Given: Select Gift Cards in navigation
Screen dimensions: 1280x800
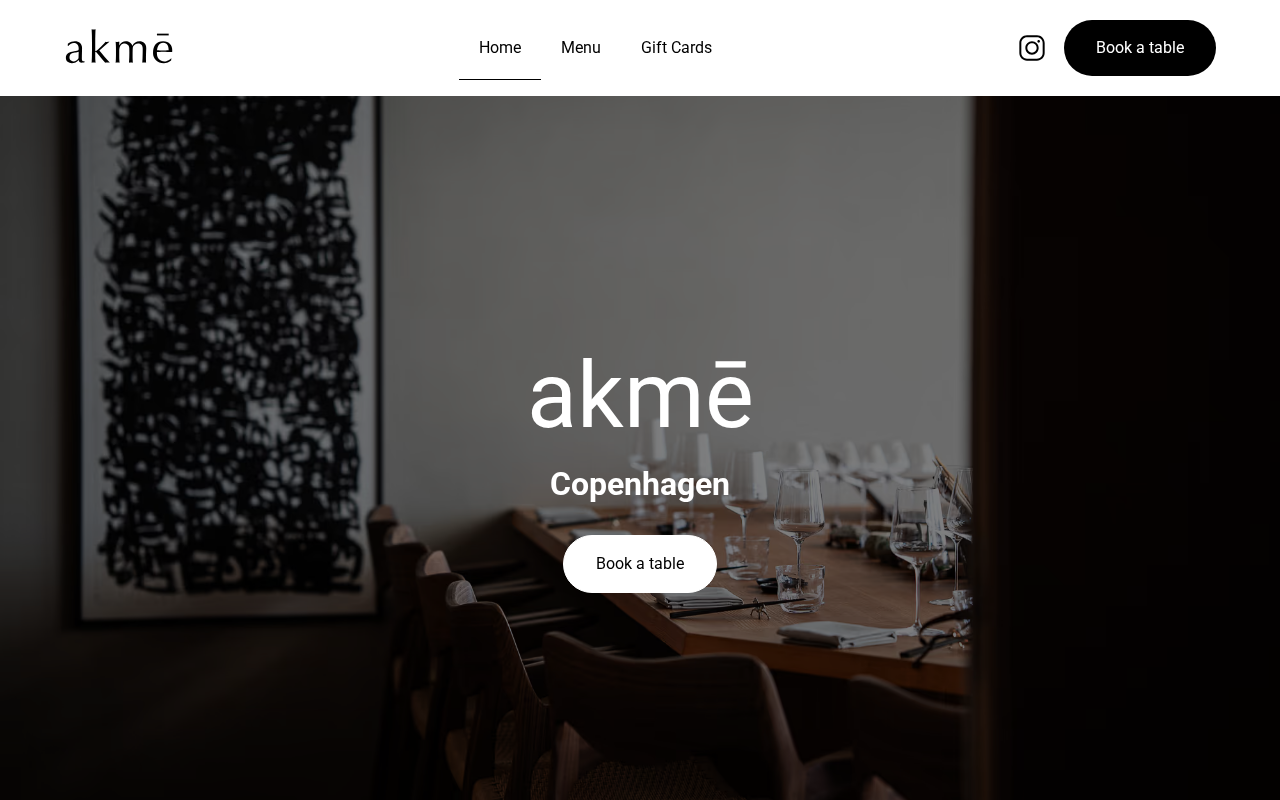Looking at the screenshot, I should (x=676, y=48).
